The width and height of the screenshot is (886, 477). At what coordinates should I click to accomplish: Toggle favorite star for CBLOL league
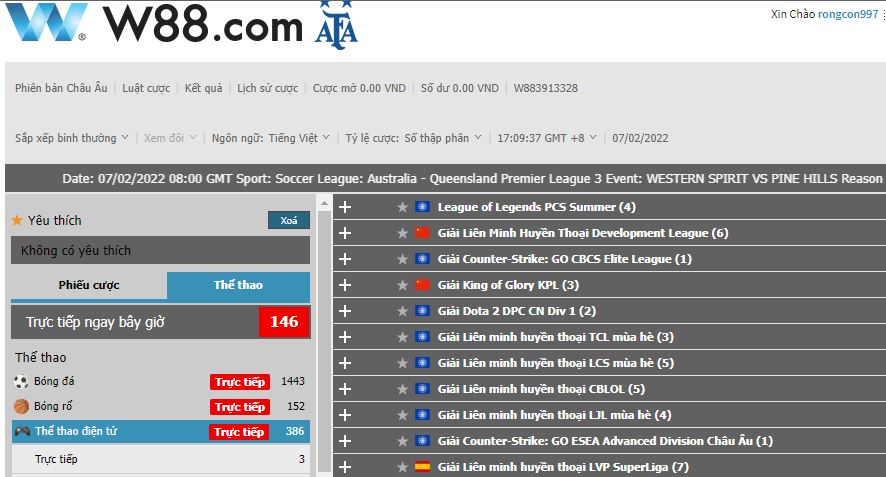tap(402, 389)
